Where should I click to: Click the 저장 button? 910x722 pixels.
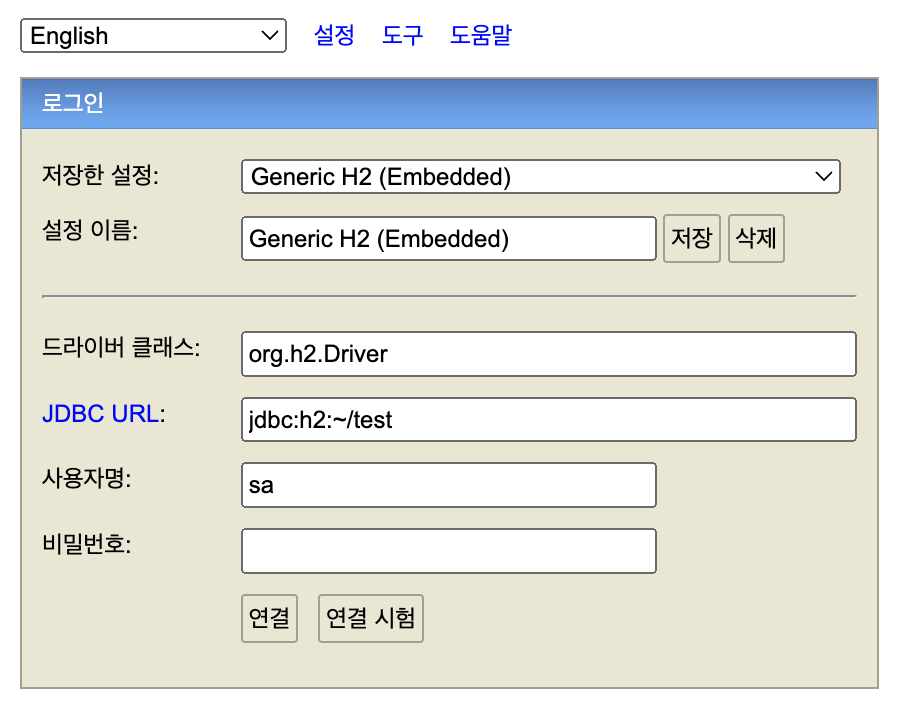click(x=692, y=239)
